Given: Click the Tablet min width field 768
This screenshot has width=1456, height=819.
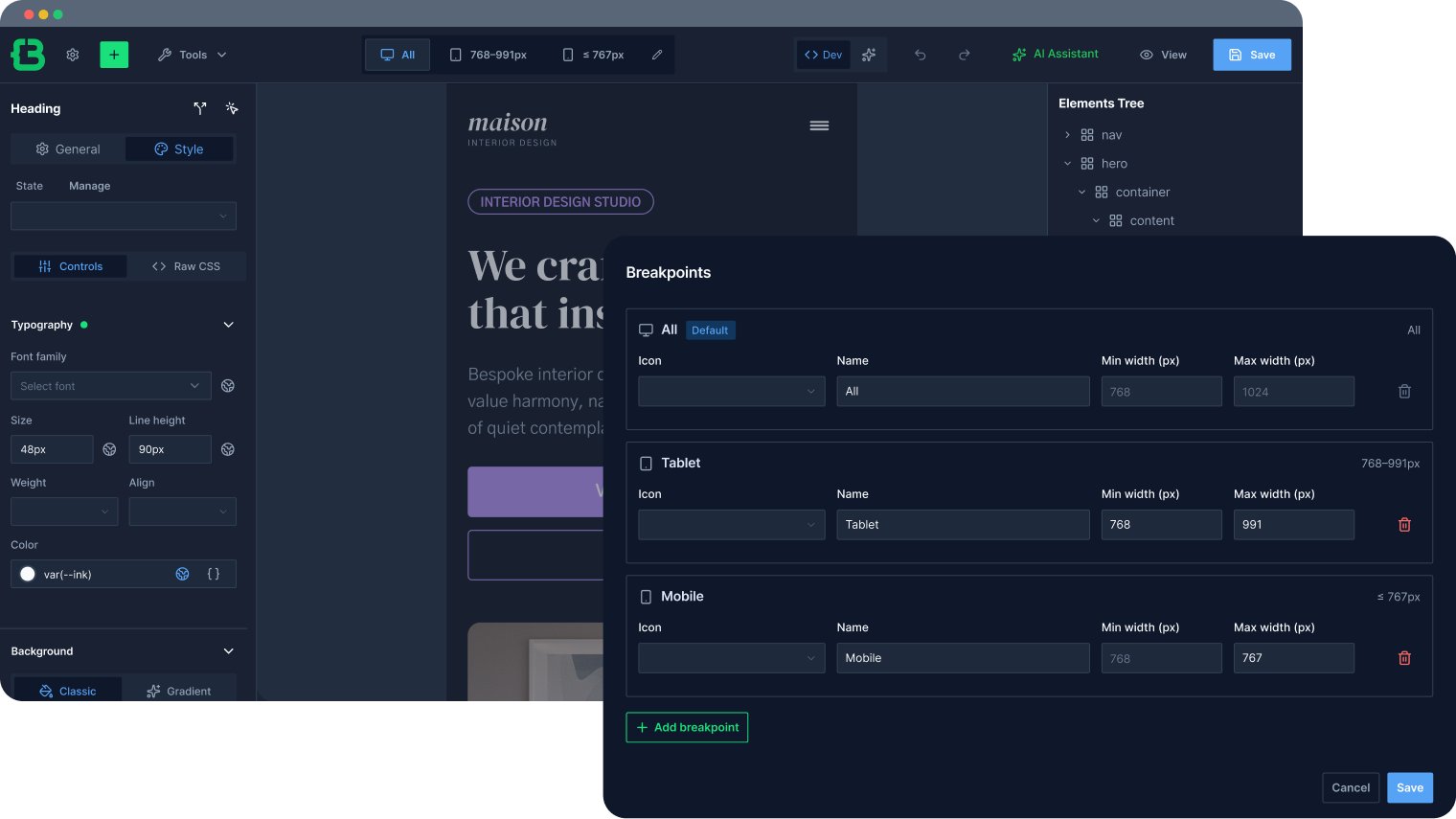Looking at the screenshot, I should 1161,525.
